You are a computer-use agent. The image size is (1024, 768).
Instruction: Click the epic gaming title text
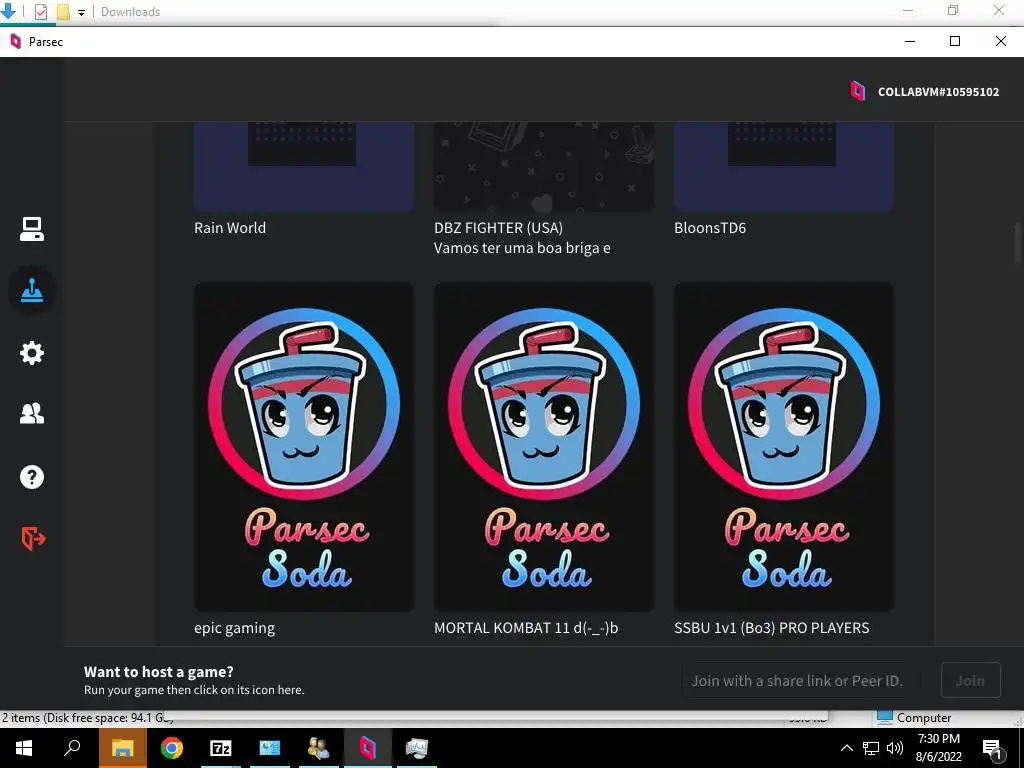click(234, 628)
